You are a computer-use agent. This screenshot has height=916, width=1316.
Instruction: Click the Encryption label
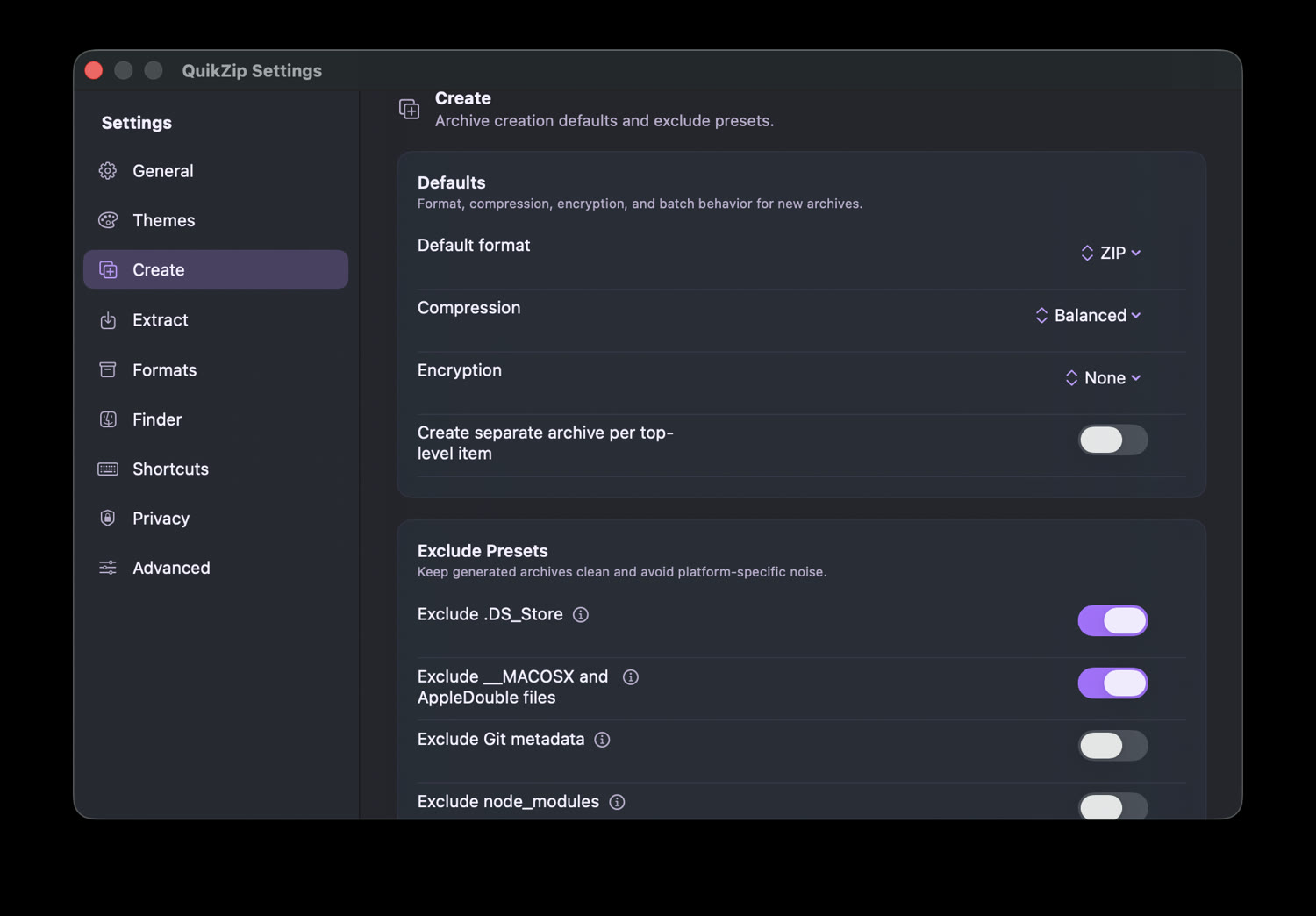(460, 370)
